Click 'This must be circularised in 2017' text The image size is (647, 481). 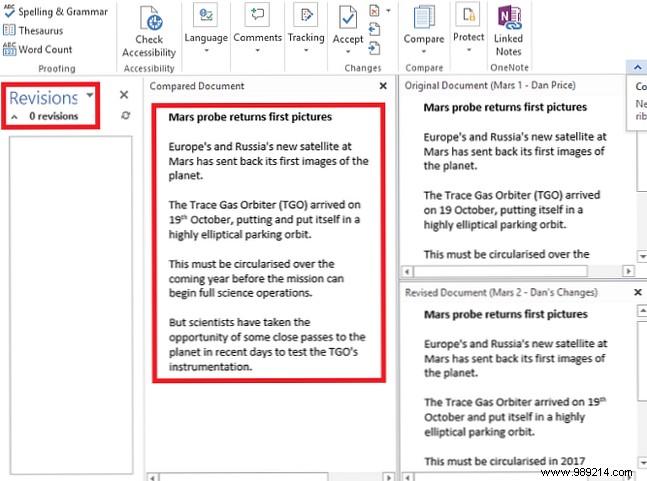point(505,461)
